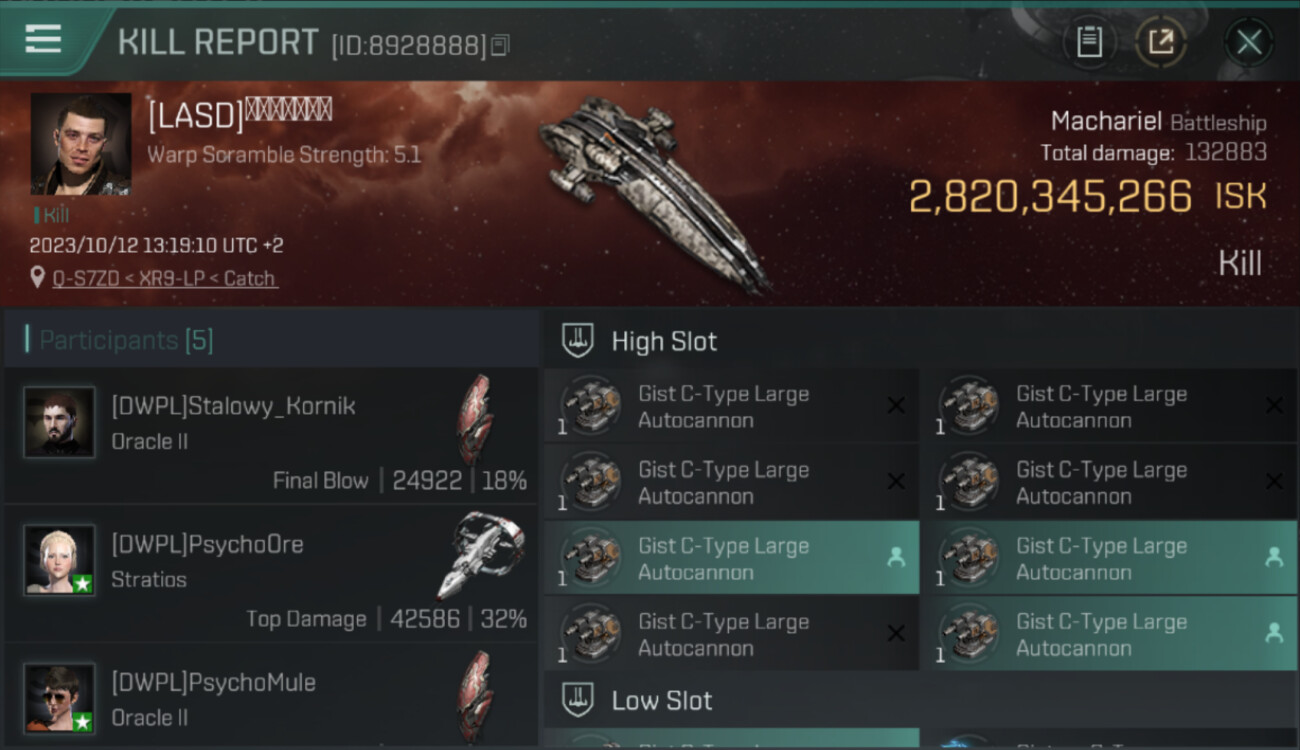Close the kill report window
The width and height of the screenshot is (1300, 750).
click(x=1249, y=42)
